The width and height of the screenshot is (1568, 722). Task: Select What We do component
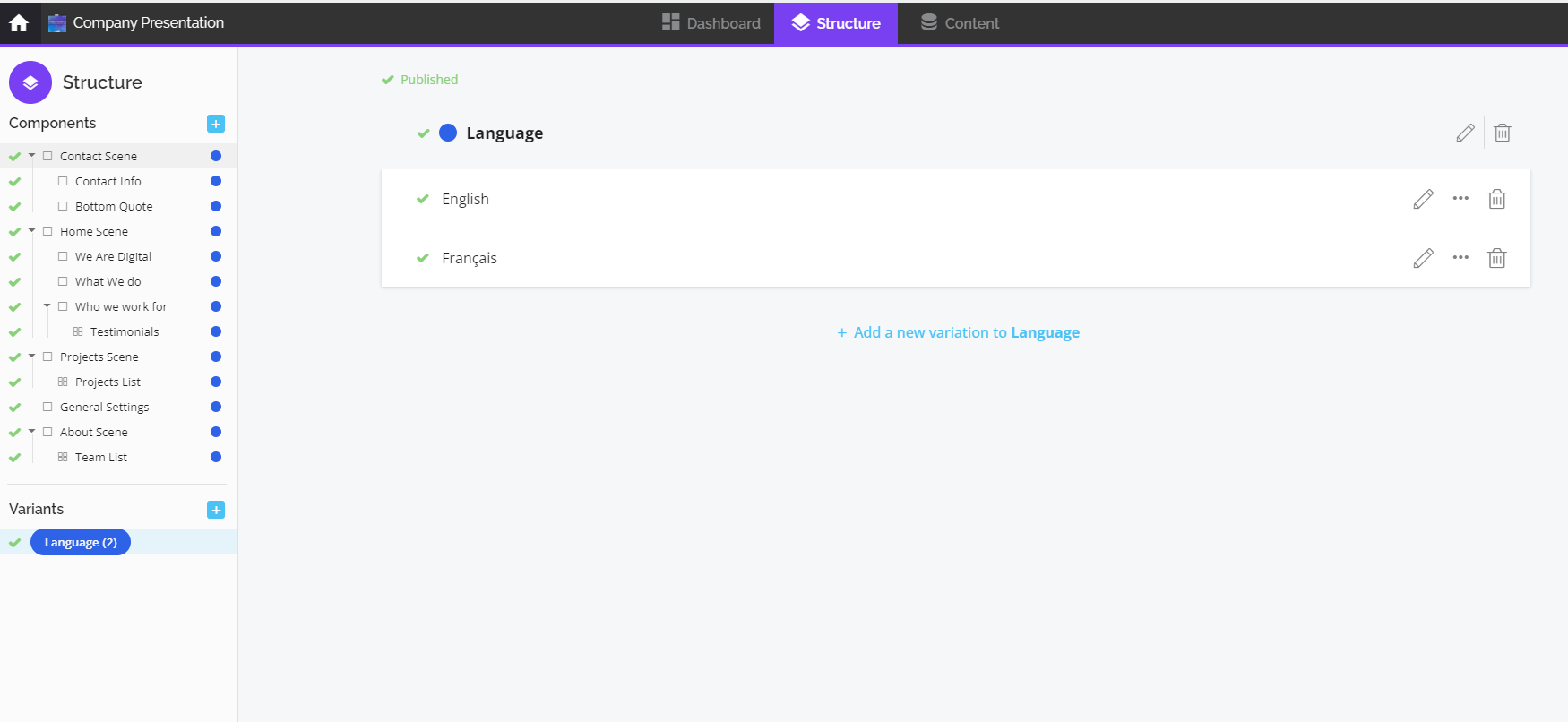pos(108,281)
